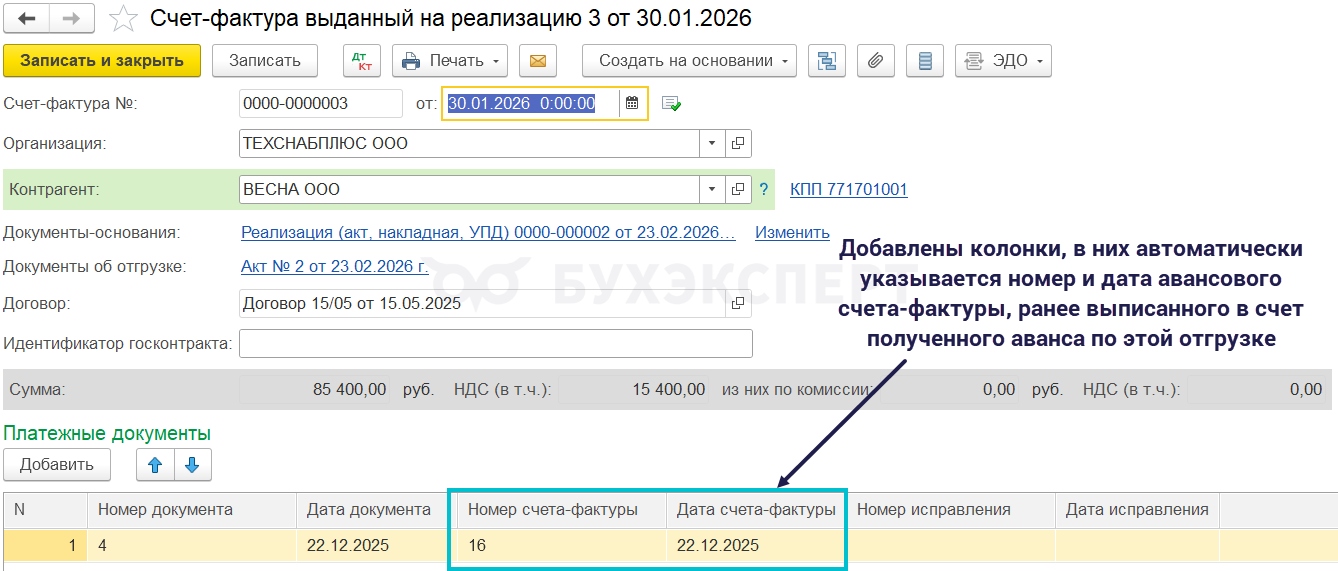Select Дата счета-фактуры cell 22.12.2025
The image size is (1338, 571).
[756, 546]
